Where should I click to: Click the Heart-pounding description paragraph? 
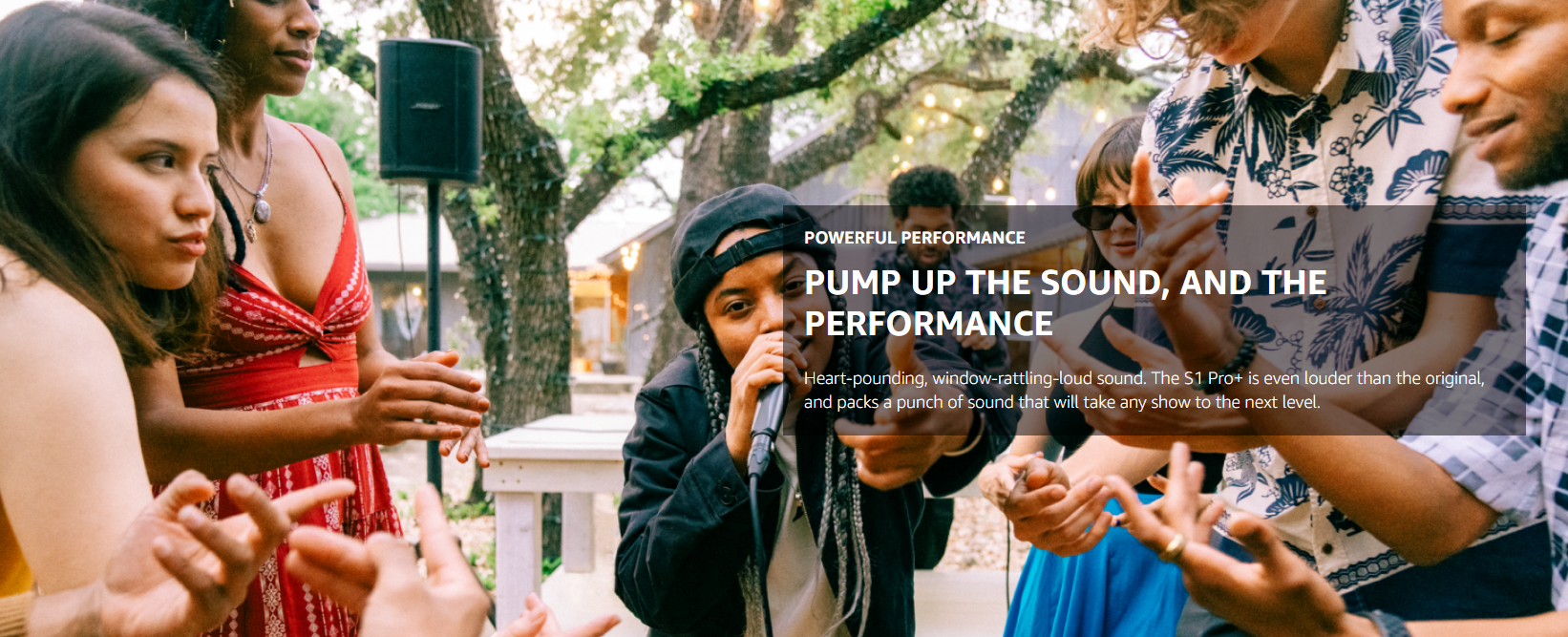[1144, 390]
